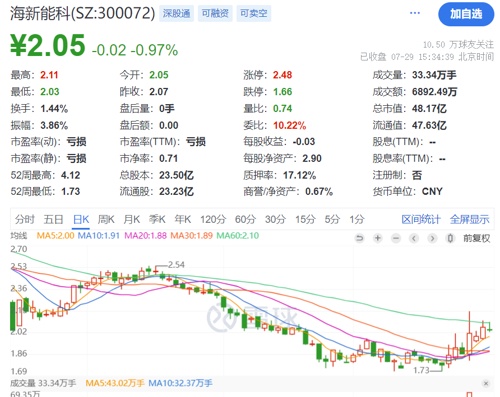The width and height of the screenshot is (500, 397).
Task: Open the three-dot more options menu
Action: (x=415, y=13)
